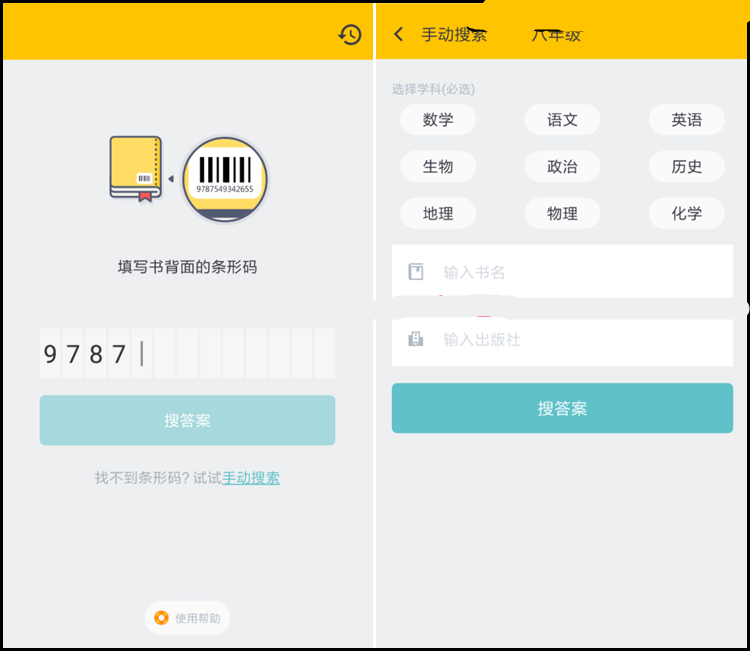Click the first digit box showing 9
The image size is (750, 651).
(x=50, y=354)
